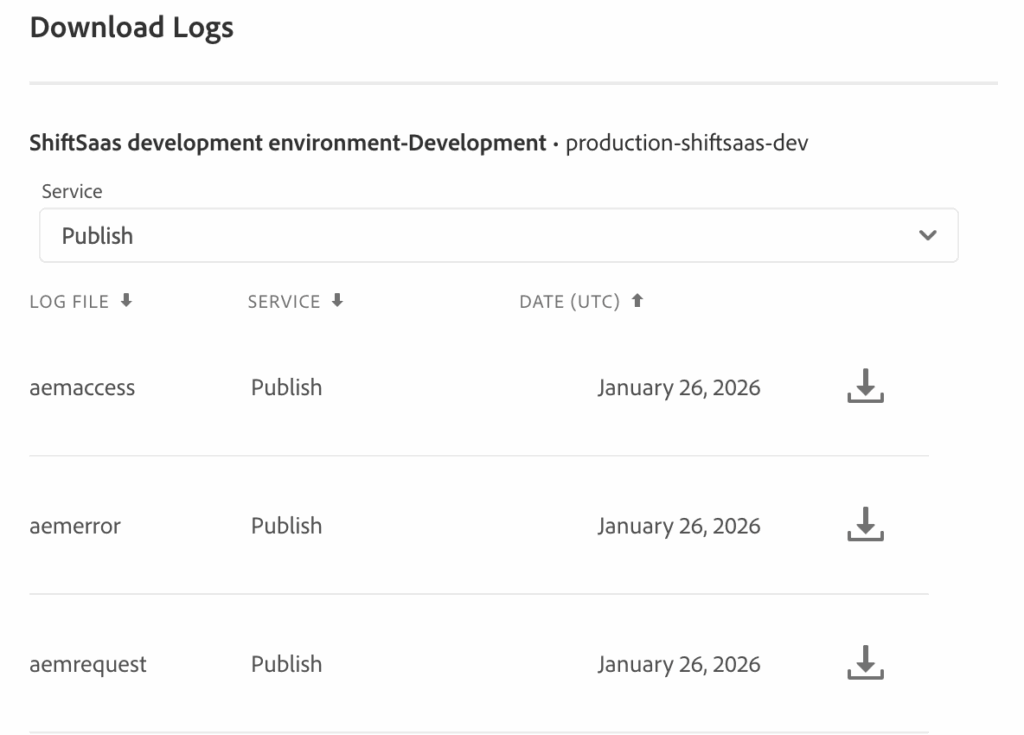Click the production-shiftsaas-dev environment label
This screenshot has height=735, width=1024.
click(x=687, y=143)
